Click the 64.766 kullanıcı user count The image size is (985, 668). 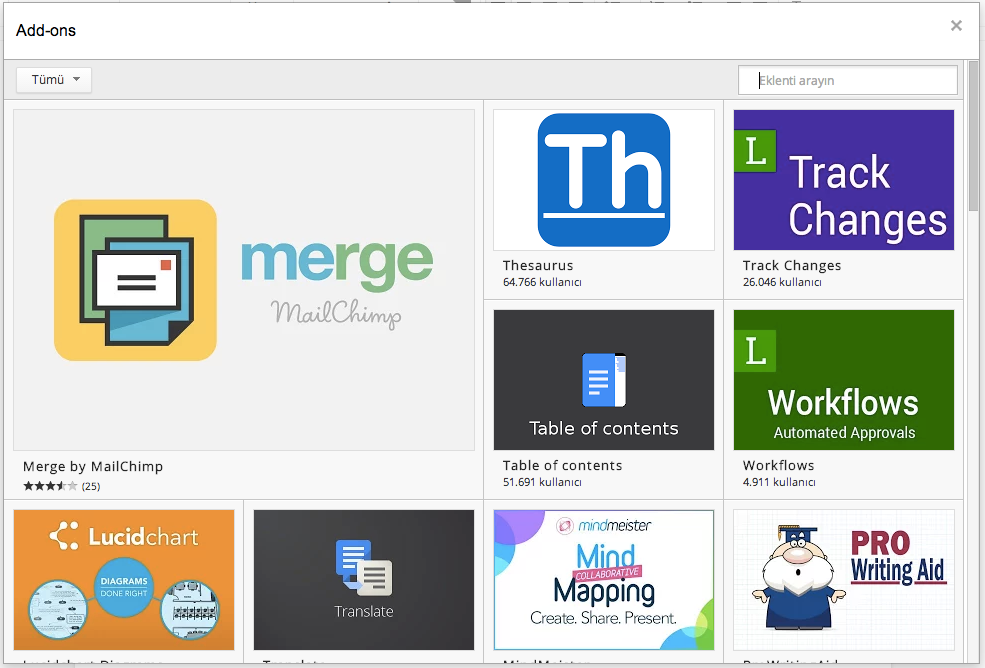click(542, 282)
